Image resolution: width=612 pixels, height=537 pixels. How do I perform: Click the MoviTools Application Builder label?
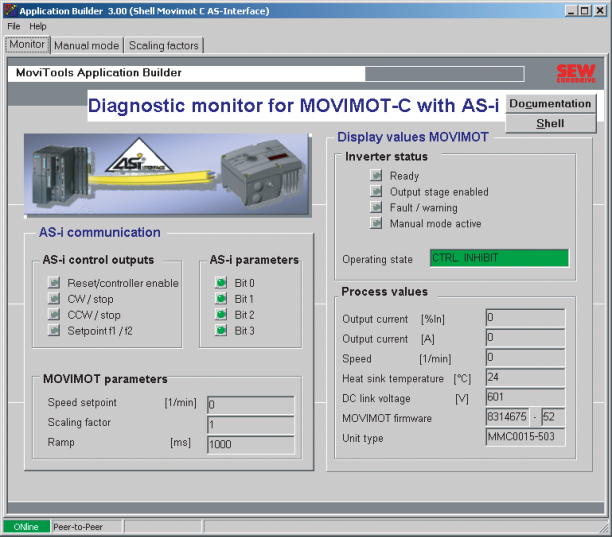coord(99,73)
